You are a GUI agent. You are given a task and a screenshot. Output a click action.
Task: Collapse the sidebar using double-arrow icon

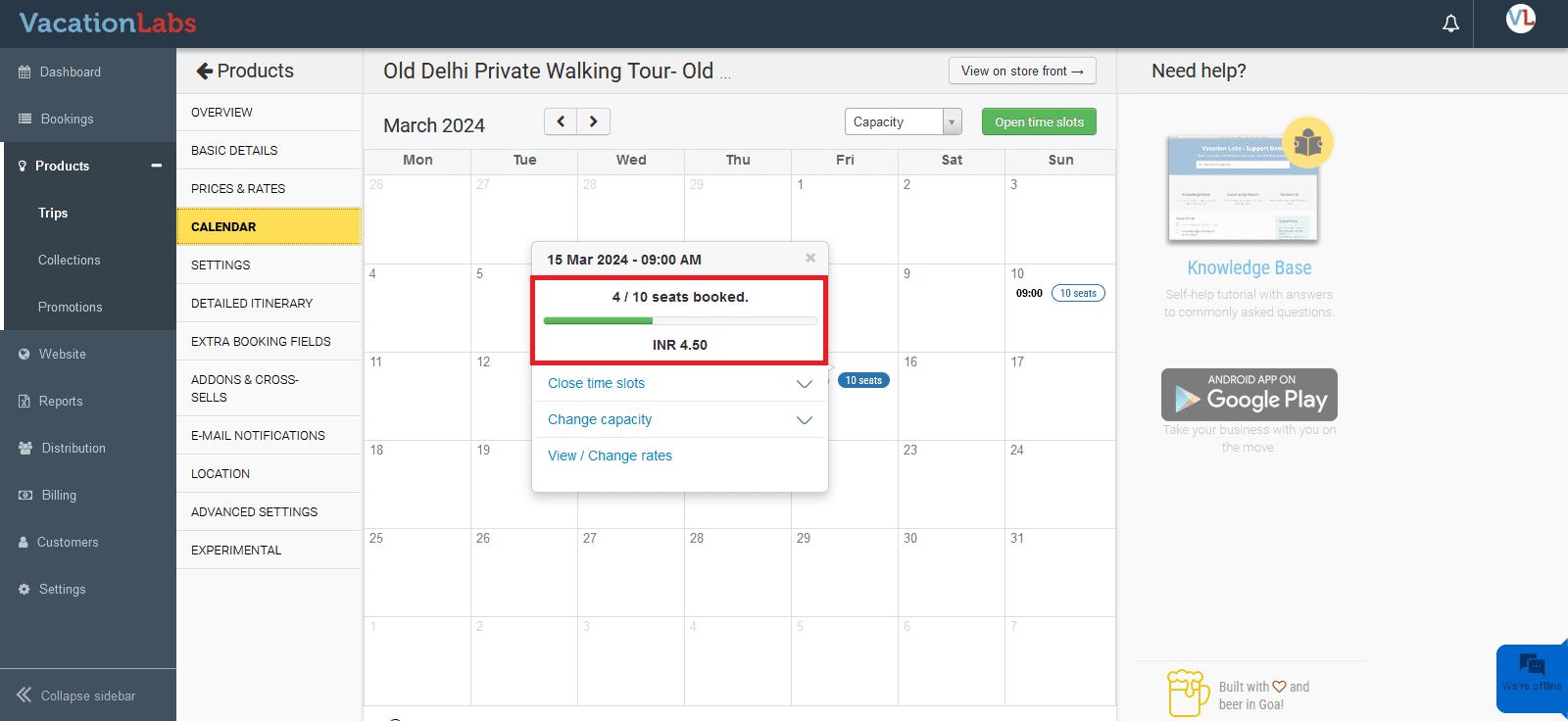point(24,695)
